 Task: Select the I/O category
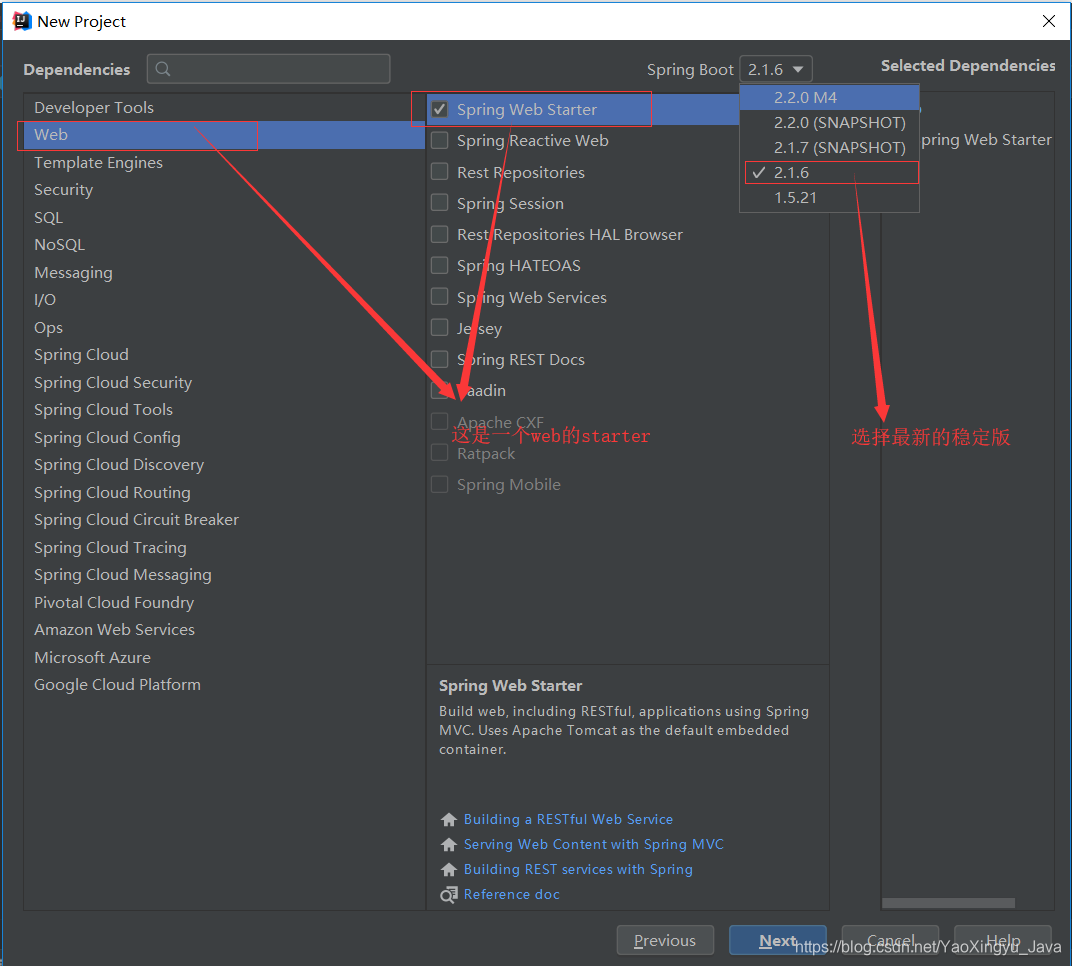pos(224,299)
